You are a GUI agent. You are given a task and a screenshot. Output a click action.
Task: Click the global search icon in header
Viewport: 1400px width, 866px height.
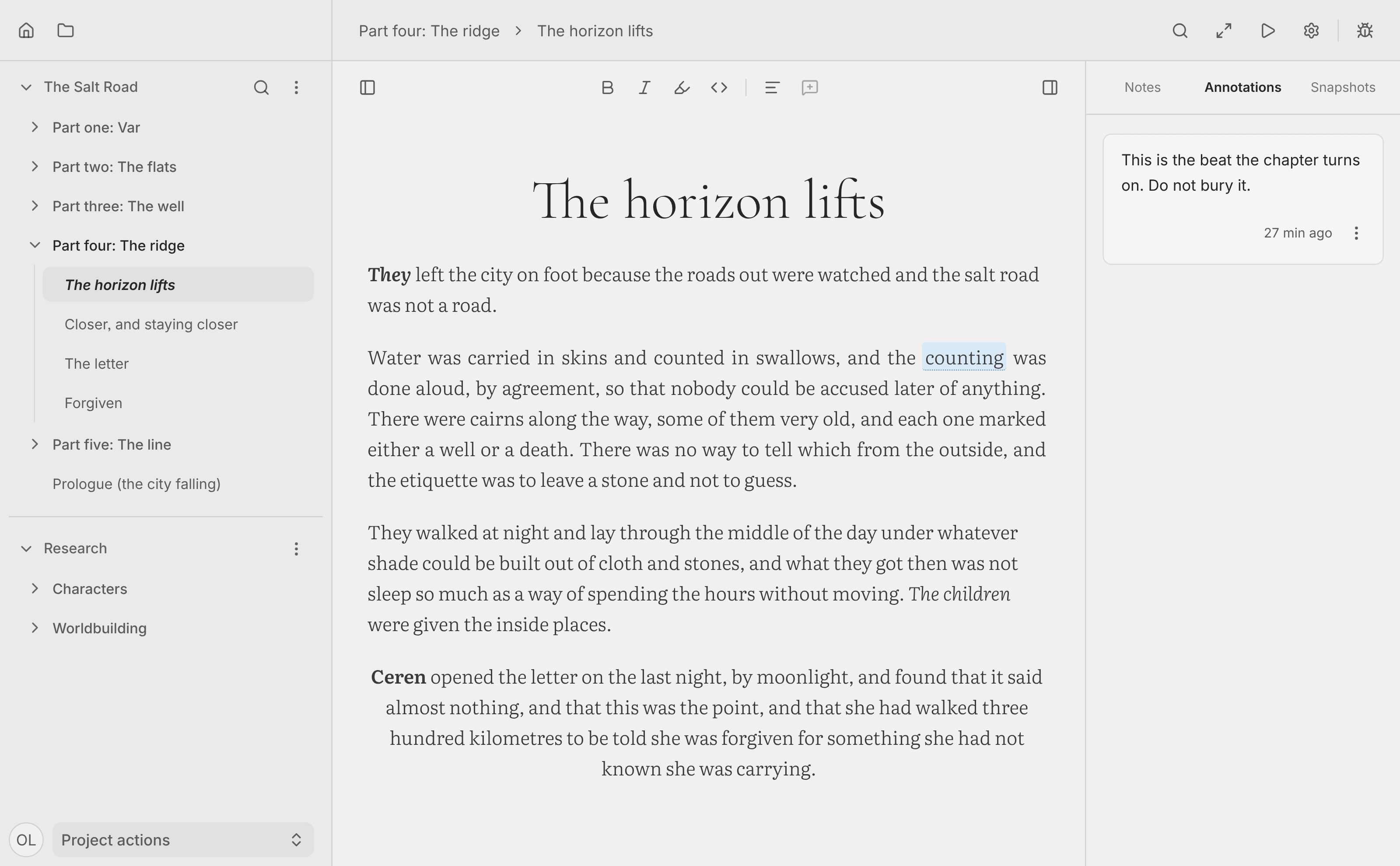click(x=1180, y=30)
